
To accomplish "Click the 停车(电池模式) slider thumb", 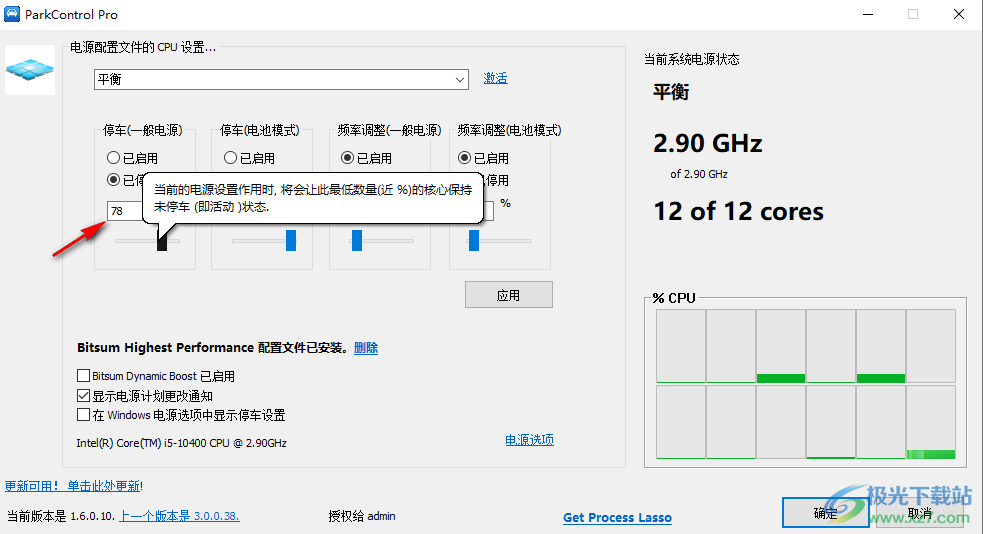I will coord(291,241).
